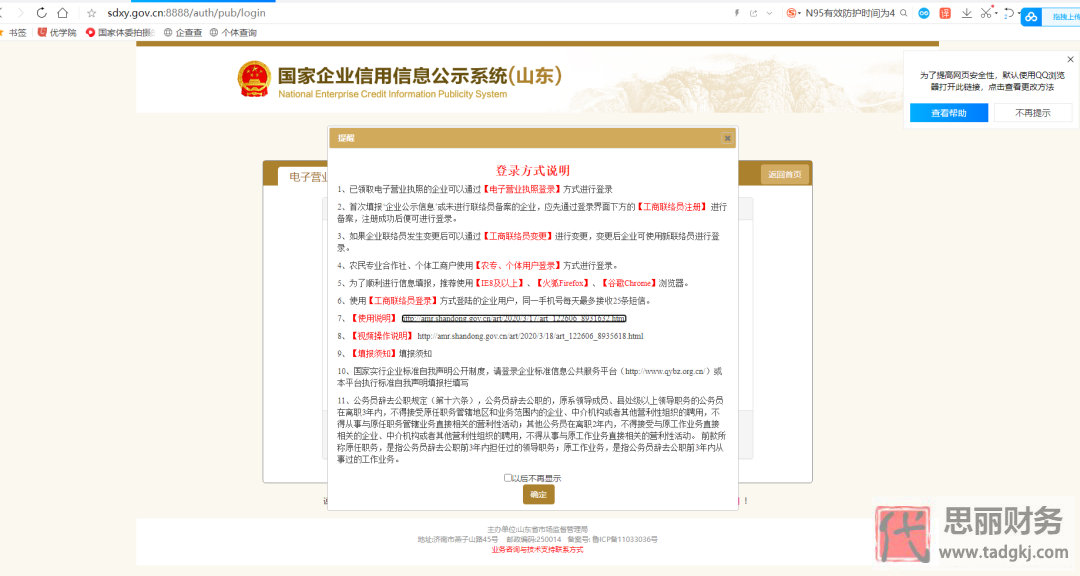The image size is (1080, 576).
Task: Reload the page with the refresh icon
Action: pos(41,12)
